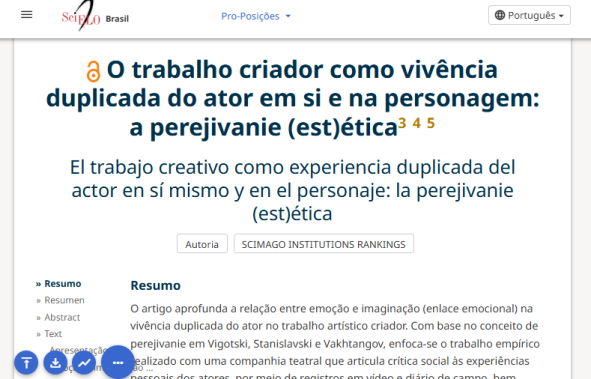The width and height of the screenshot is (591, 379).
Task: Open footnote 4 in the title
Action: point(416,123)
